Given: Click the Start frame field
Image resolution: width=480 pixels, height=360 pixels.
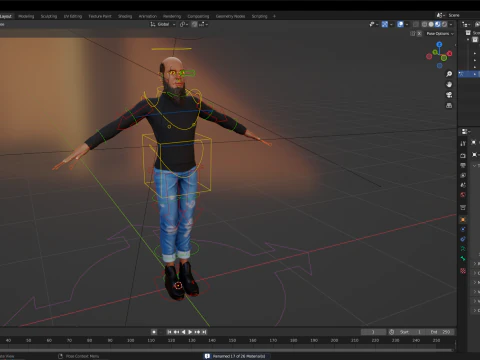Looking at the screenshot, I should (x=411, y=332).
